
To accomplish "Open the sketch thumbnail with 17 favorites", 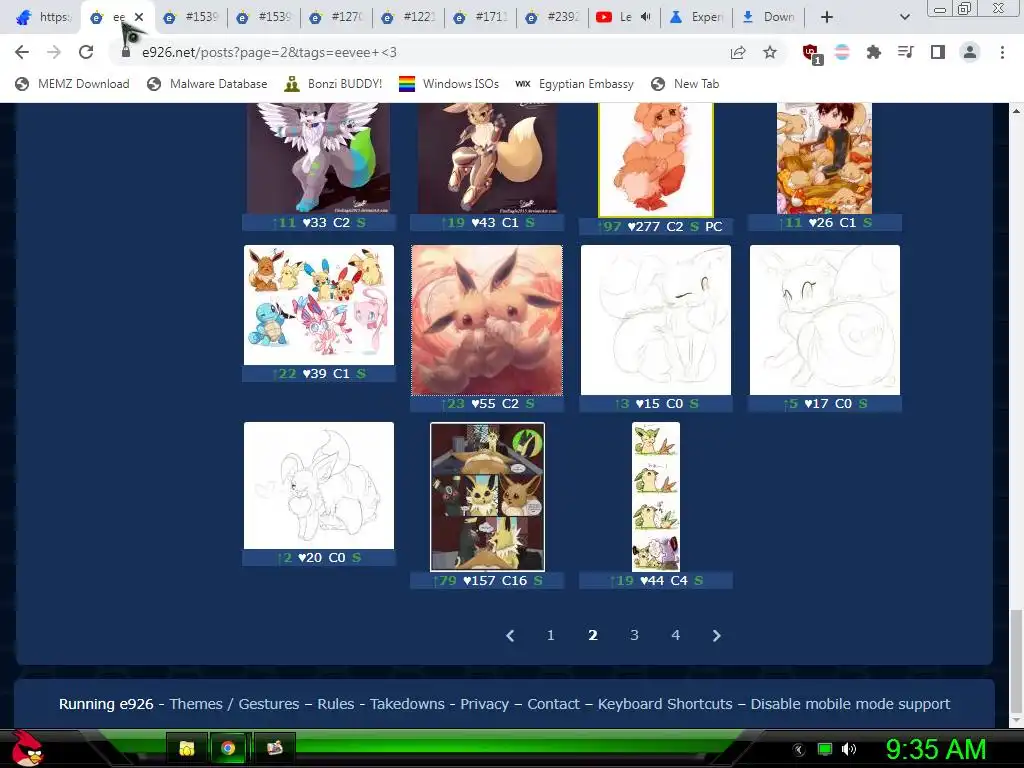I will tap(825, 320).
